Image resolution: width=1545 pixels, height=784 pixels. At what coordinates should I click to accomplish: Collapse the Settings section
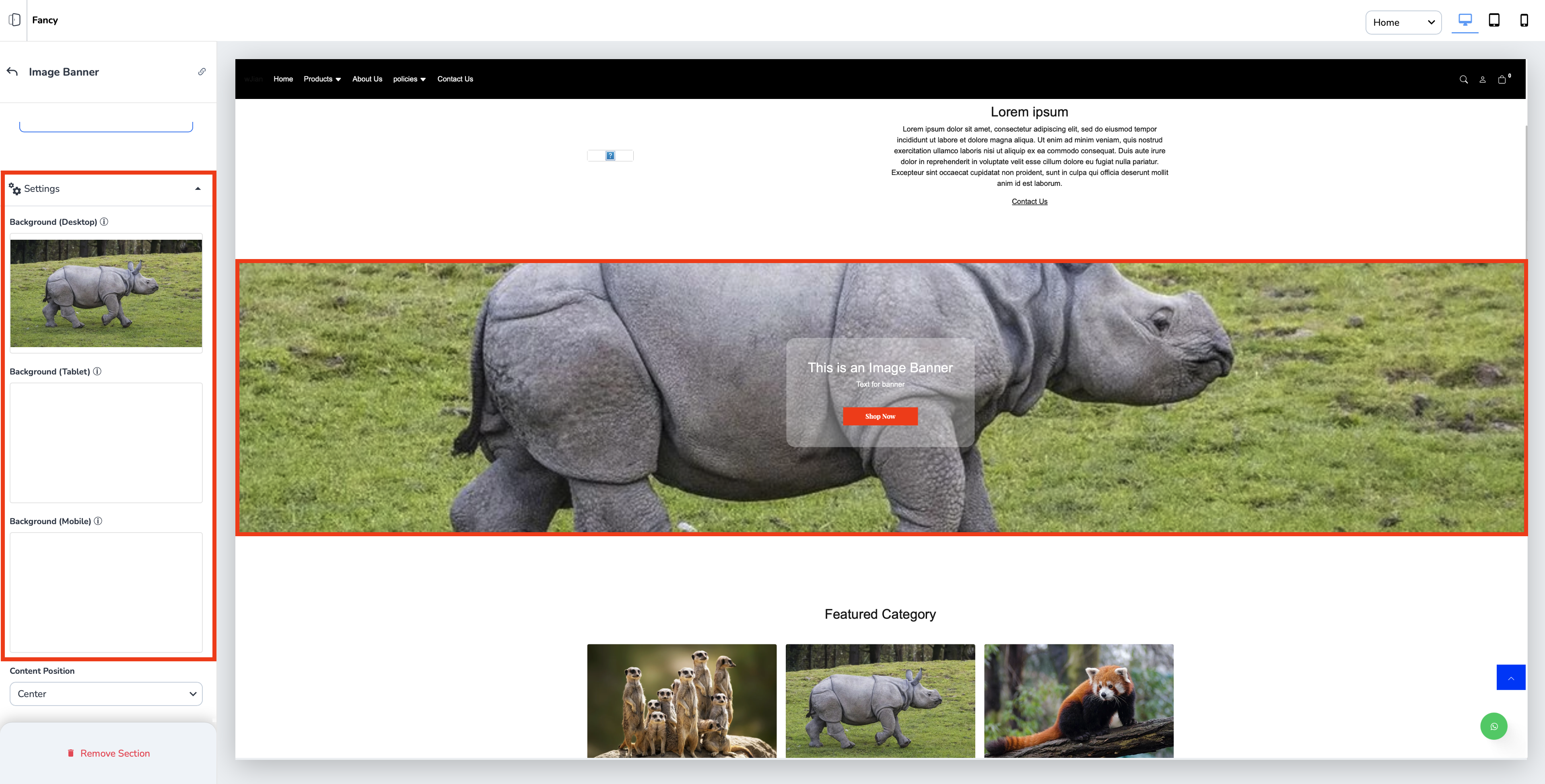tap(197, 189)
